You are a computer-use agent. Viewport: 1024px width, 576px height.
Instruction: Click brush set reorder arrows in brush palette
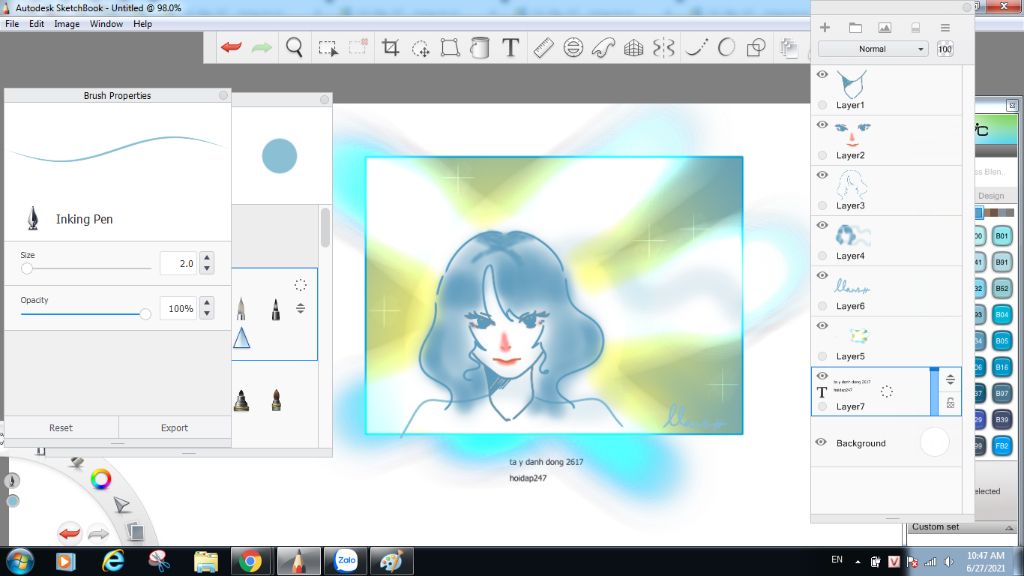(300, 308)
